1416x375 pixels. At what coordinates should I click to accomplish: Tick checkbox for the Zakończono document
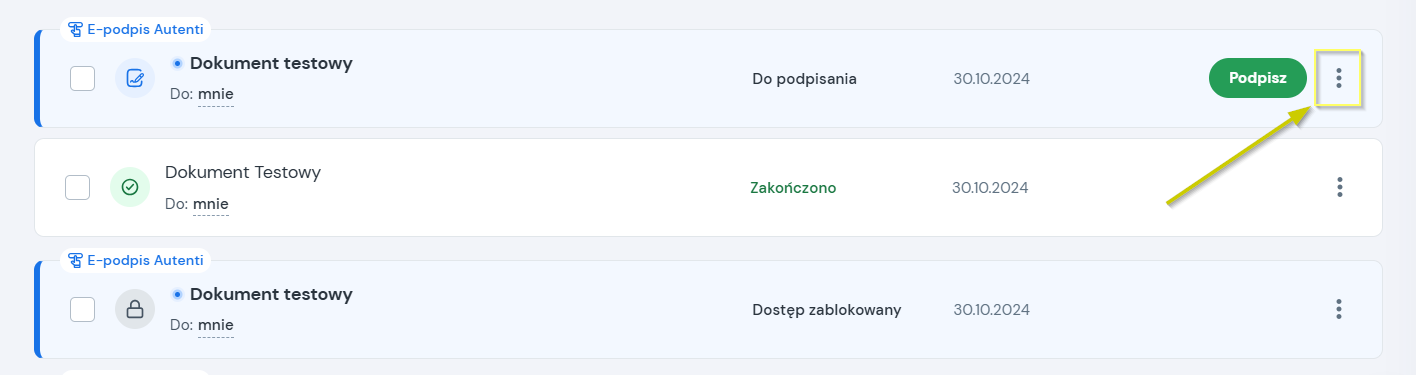[x=77, y=187]
